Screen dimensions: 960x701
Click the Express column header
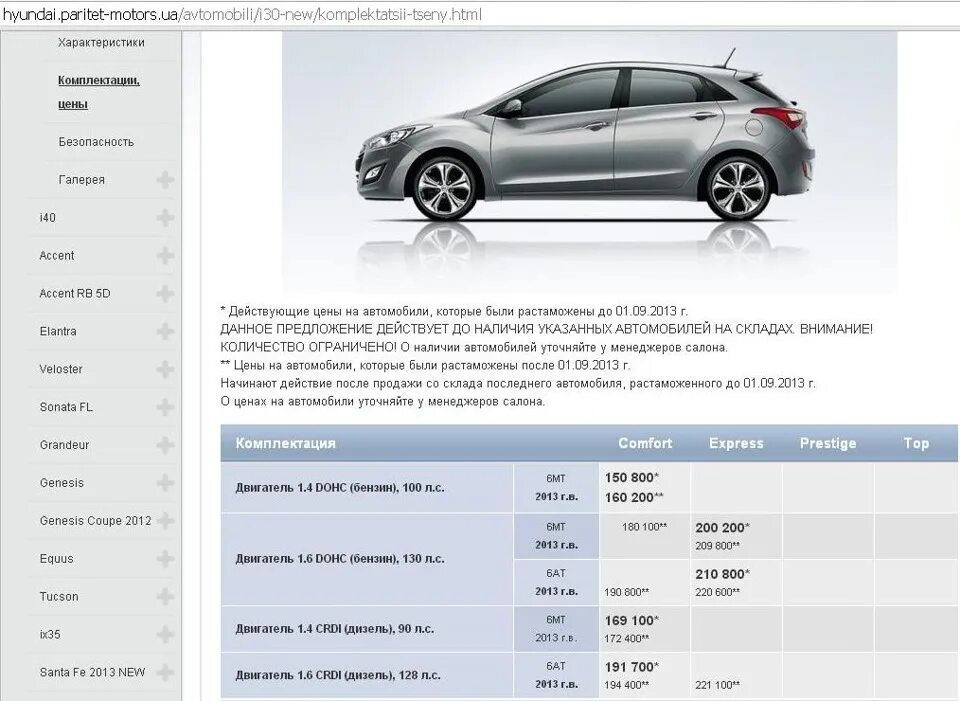click(x=736, y=443)
